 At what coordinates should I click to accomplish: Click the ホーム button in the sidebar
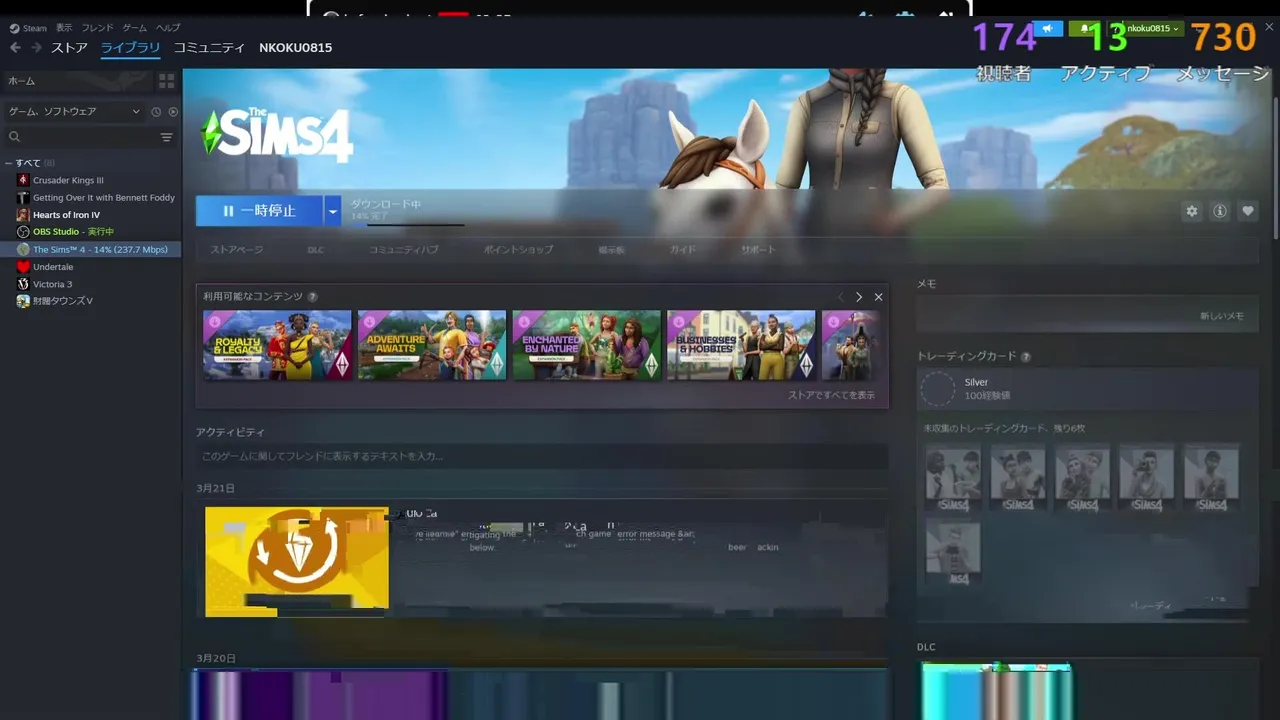77,80
